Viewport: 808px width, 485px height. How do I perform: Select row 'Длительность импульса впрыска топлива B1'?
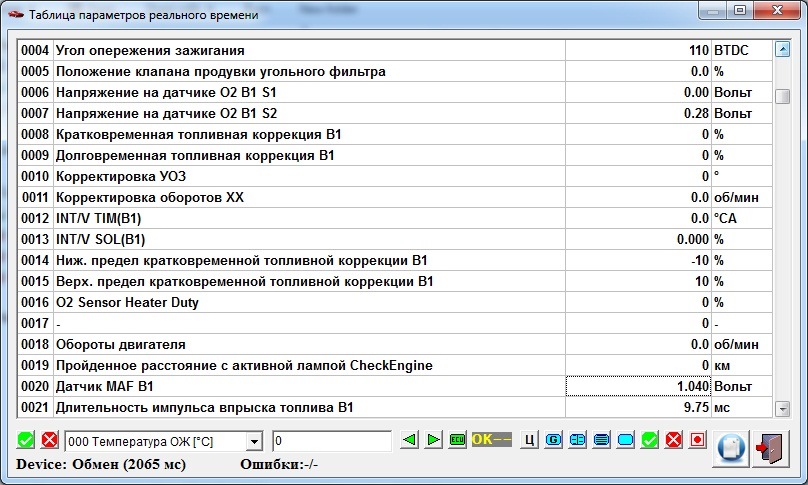tap(395, 407)
